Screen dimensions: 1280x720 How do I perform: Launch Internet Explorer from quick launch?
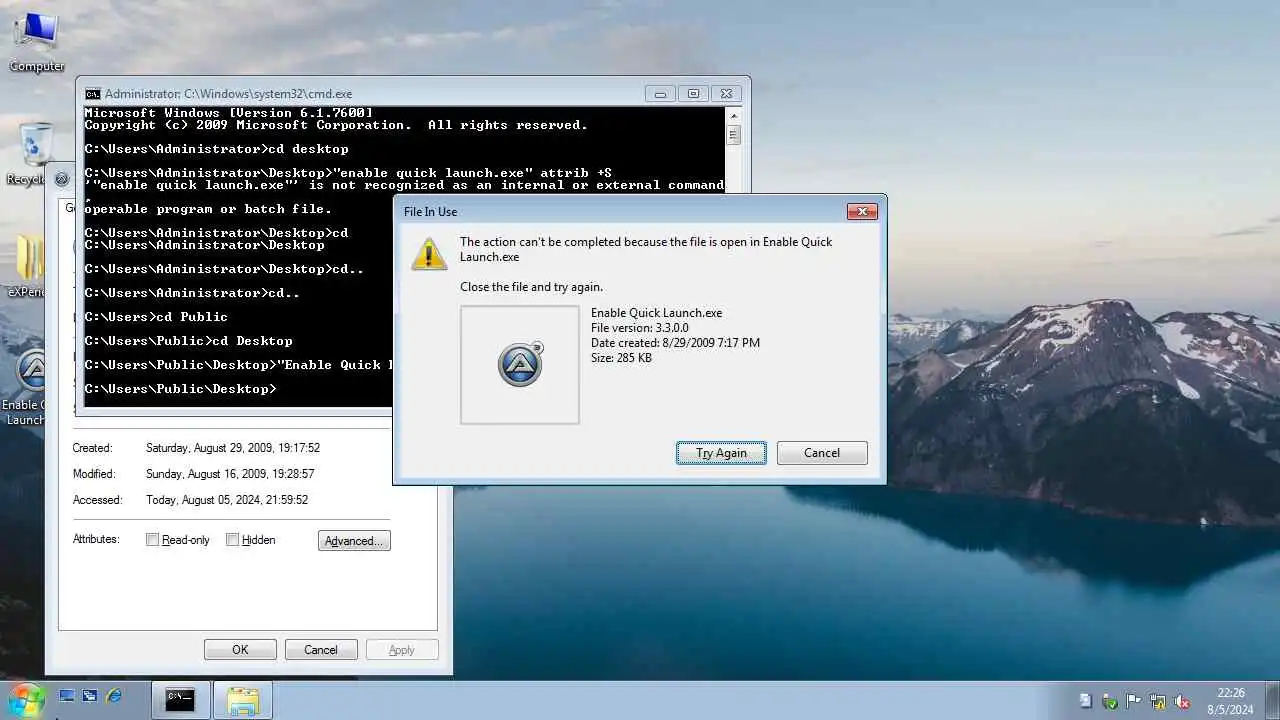pos(114,696)
